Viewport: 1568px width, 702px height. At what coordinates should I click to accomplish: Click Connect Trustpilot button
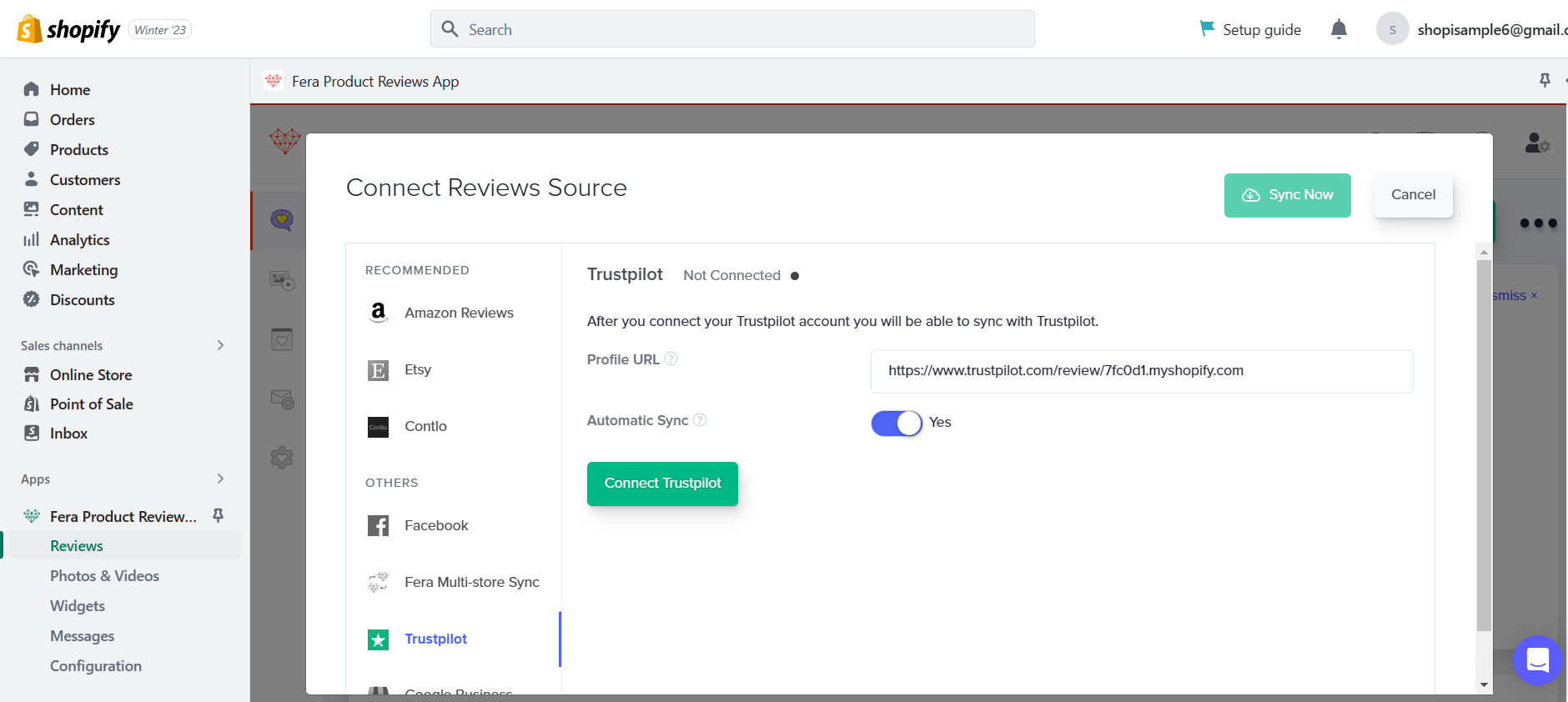[x=662, y=484]
